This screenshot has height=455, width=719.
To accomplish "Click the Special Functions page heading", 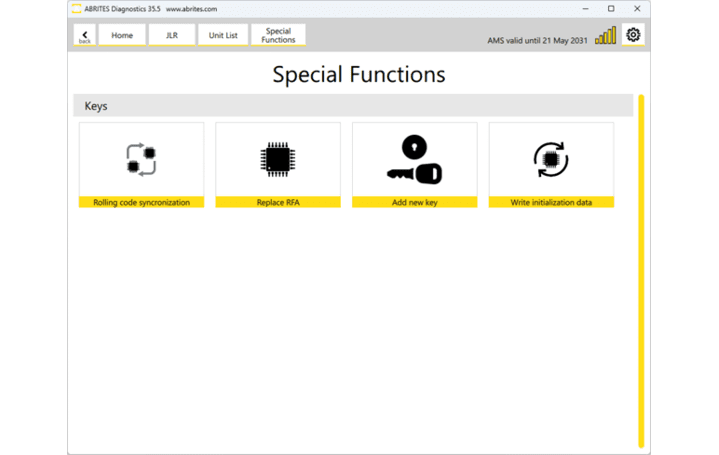I will point(359,74).
